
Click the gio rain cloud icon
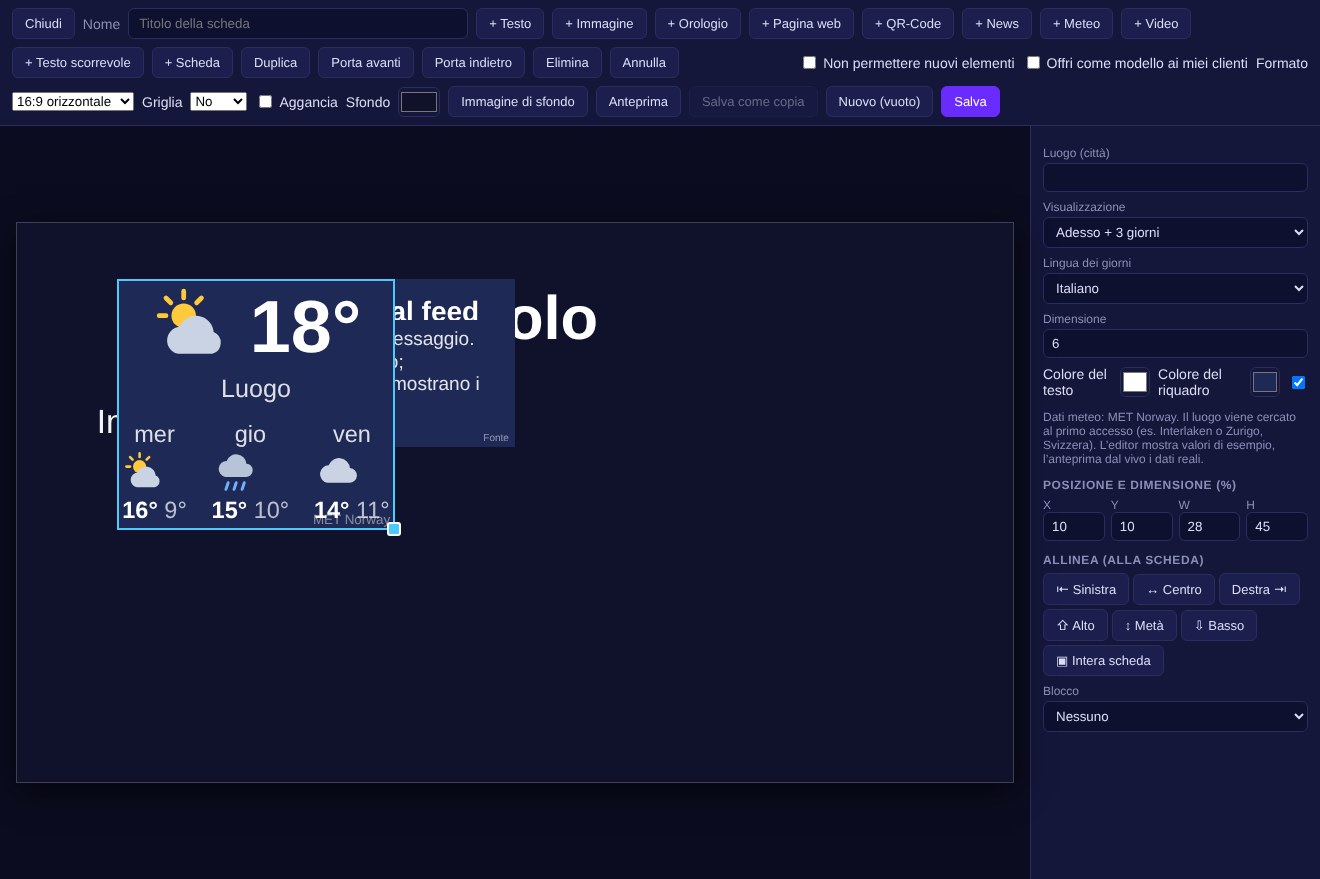tap(235, 472)
